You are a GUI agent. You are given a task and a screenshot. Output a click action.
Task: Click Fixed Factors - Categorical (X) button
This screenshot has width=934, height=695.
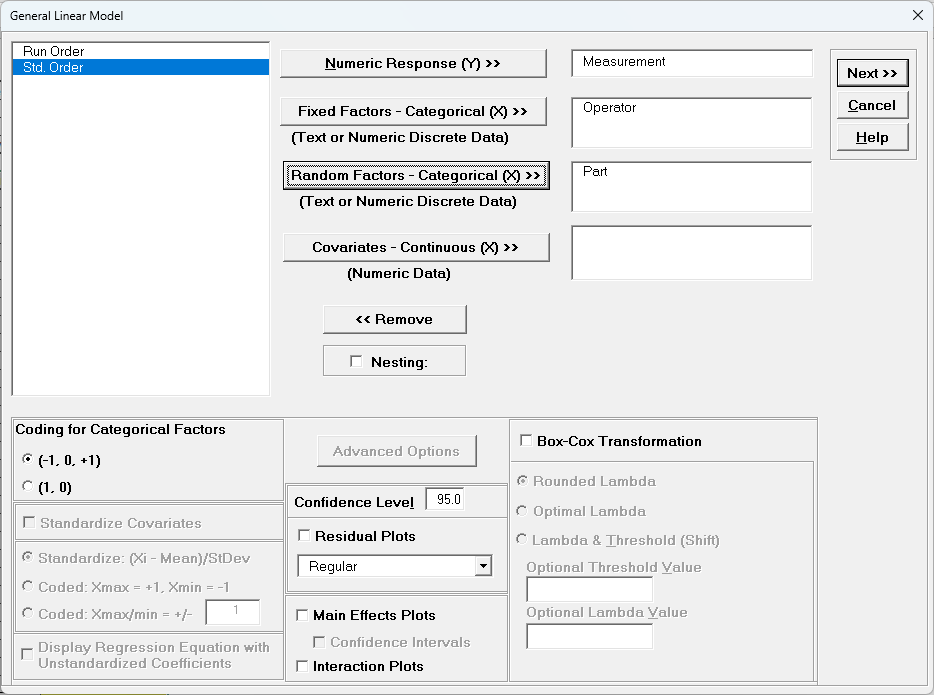click(x=413, y=110)
